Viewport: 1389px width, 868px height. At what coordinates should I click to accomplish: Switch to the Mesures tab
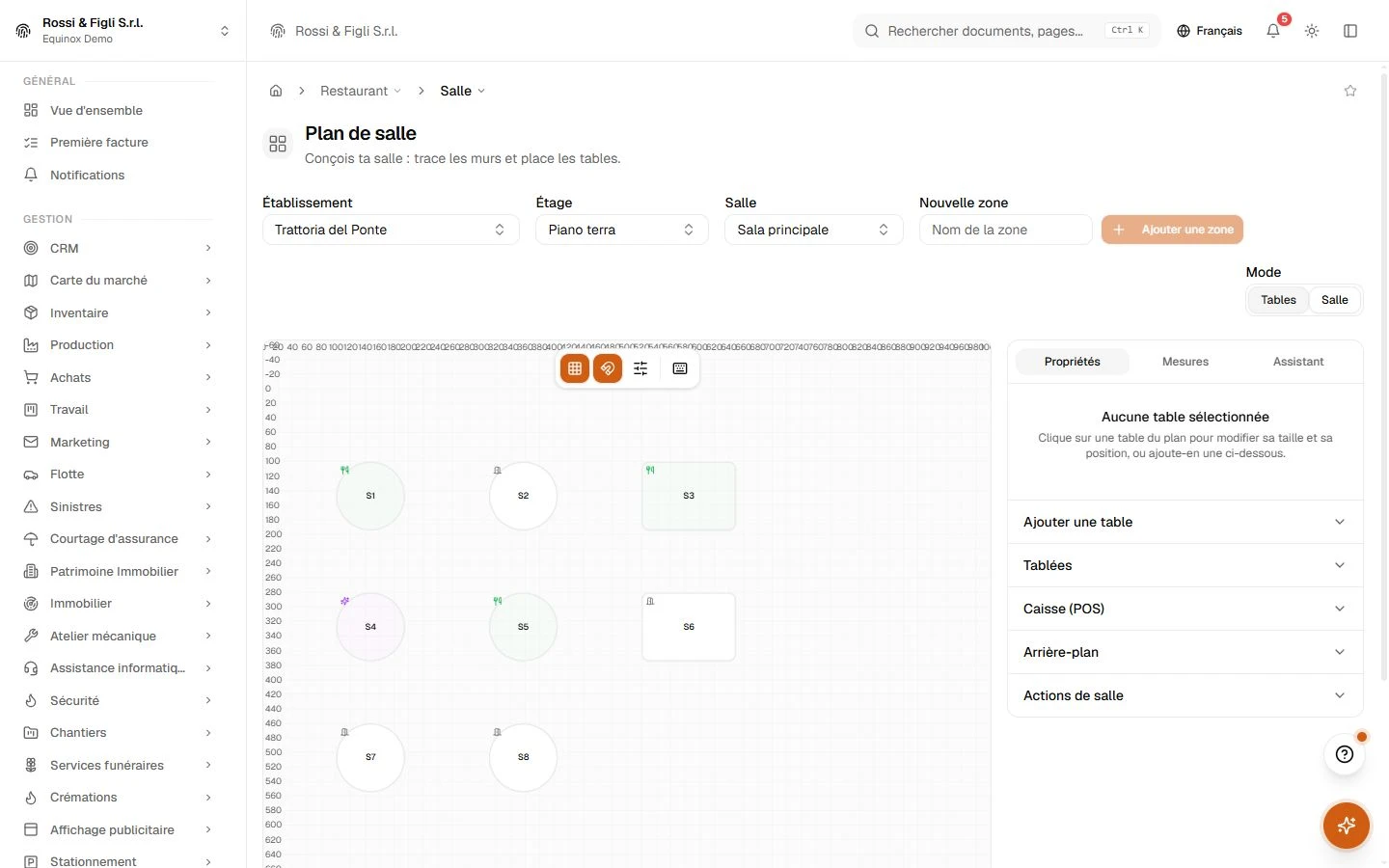pos(1185,362)
